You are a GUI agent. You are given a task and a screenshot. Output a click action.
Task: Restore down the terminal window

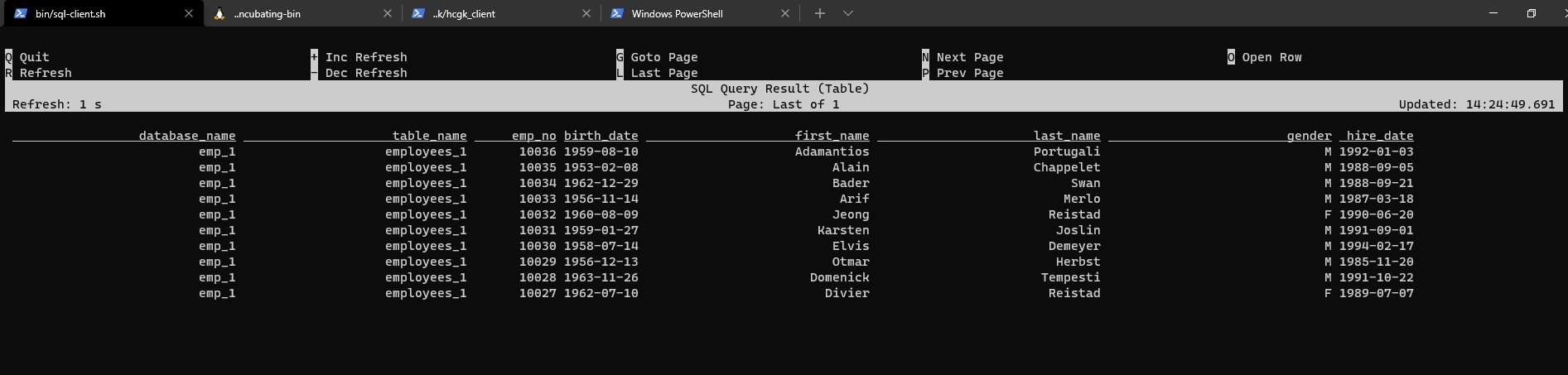(1531, 13)
